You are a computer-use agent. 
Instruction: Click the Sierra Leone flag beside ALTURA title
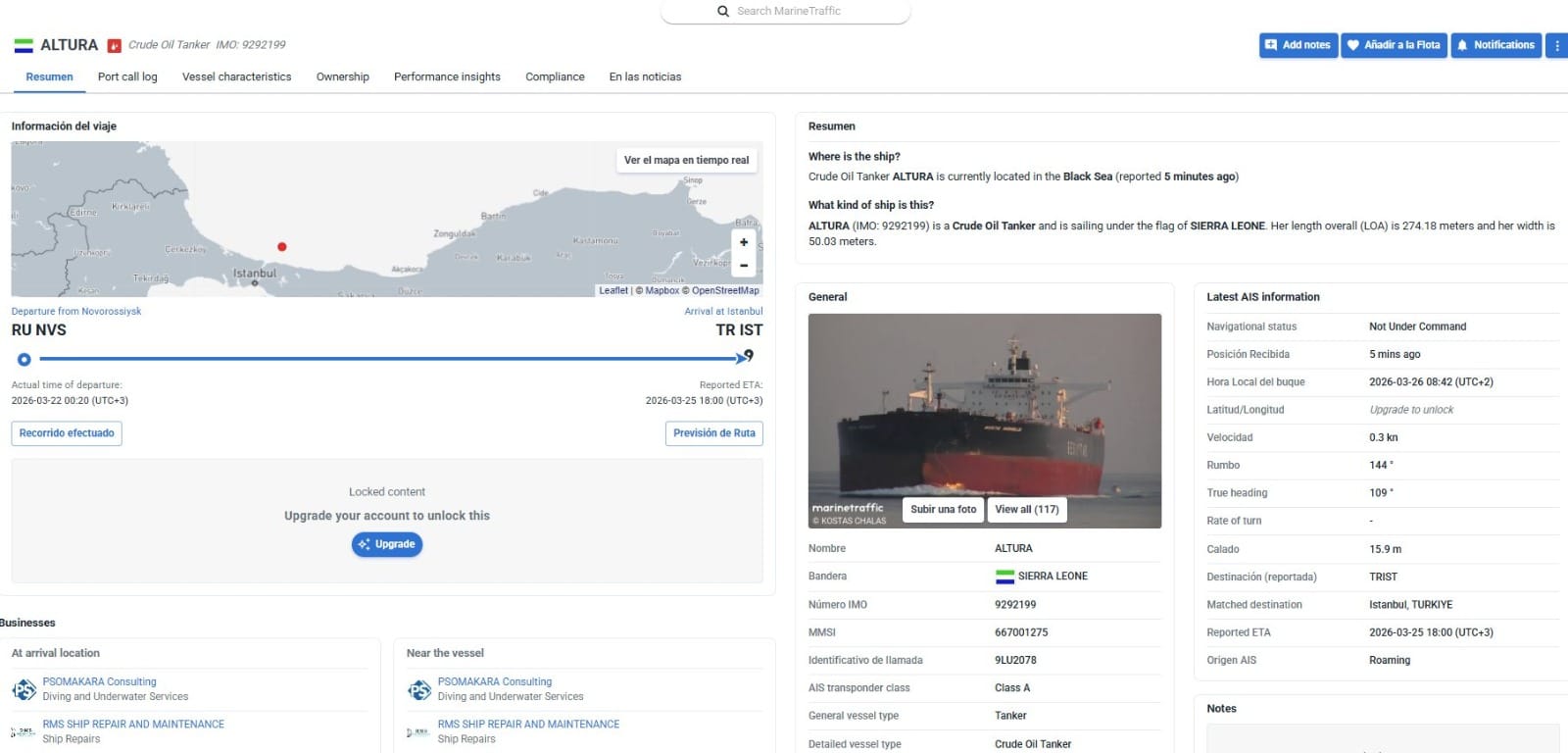(24, 45)
